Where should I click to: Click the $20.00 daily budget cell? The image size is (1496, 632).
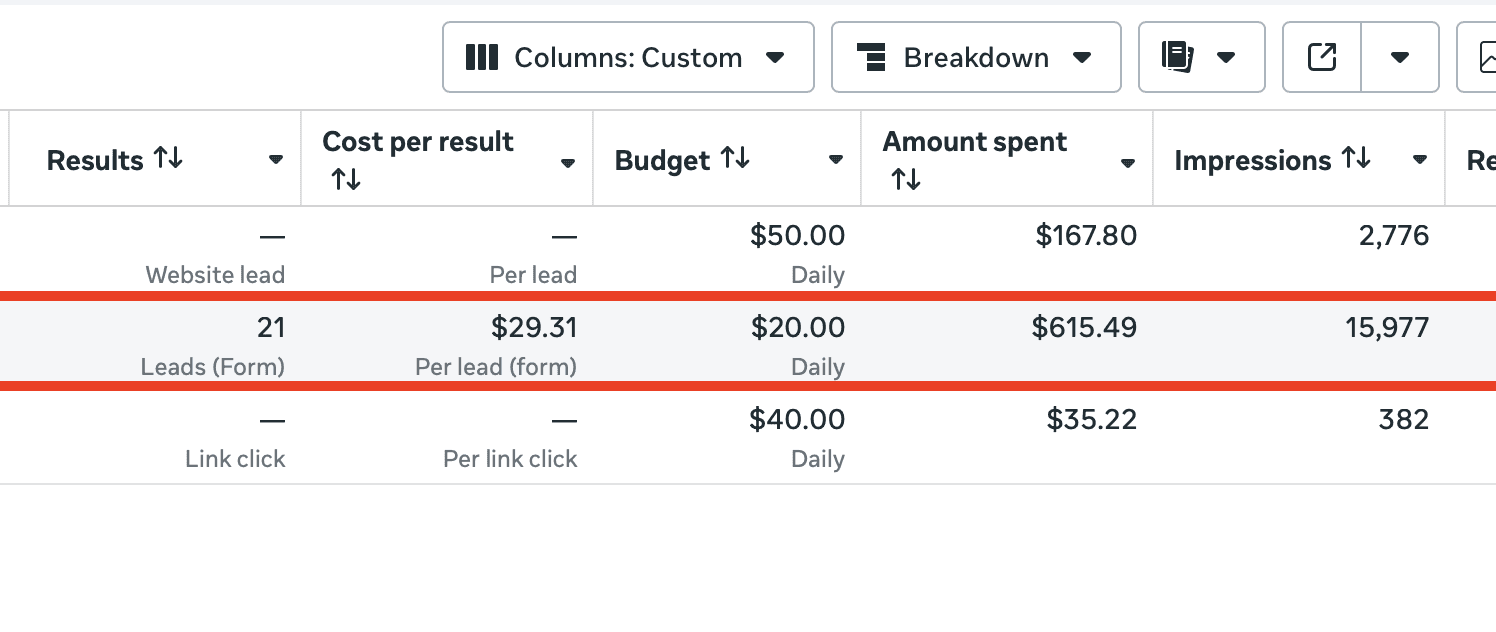click(797, 328)
